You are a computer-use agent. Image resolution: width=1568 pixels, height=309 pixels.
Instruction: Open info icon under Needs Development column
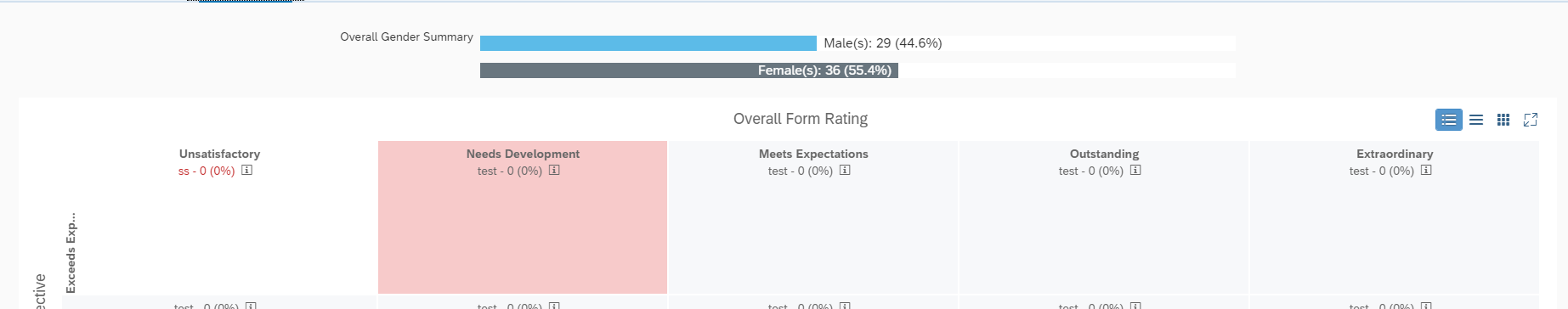click(554, 170)
